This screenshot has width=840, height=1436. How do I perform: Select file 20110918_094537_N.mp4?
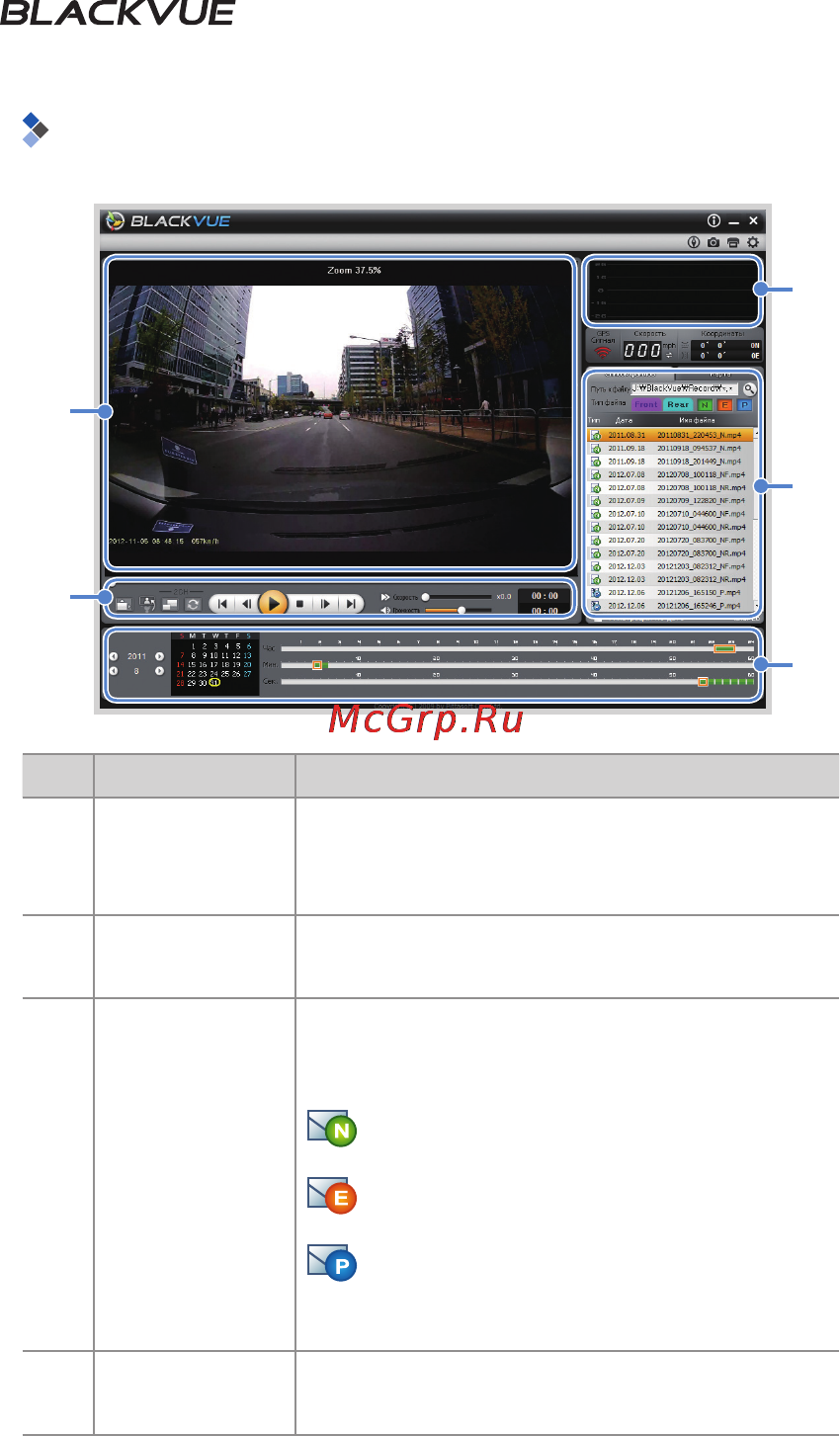[671, 448]
